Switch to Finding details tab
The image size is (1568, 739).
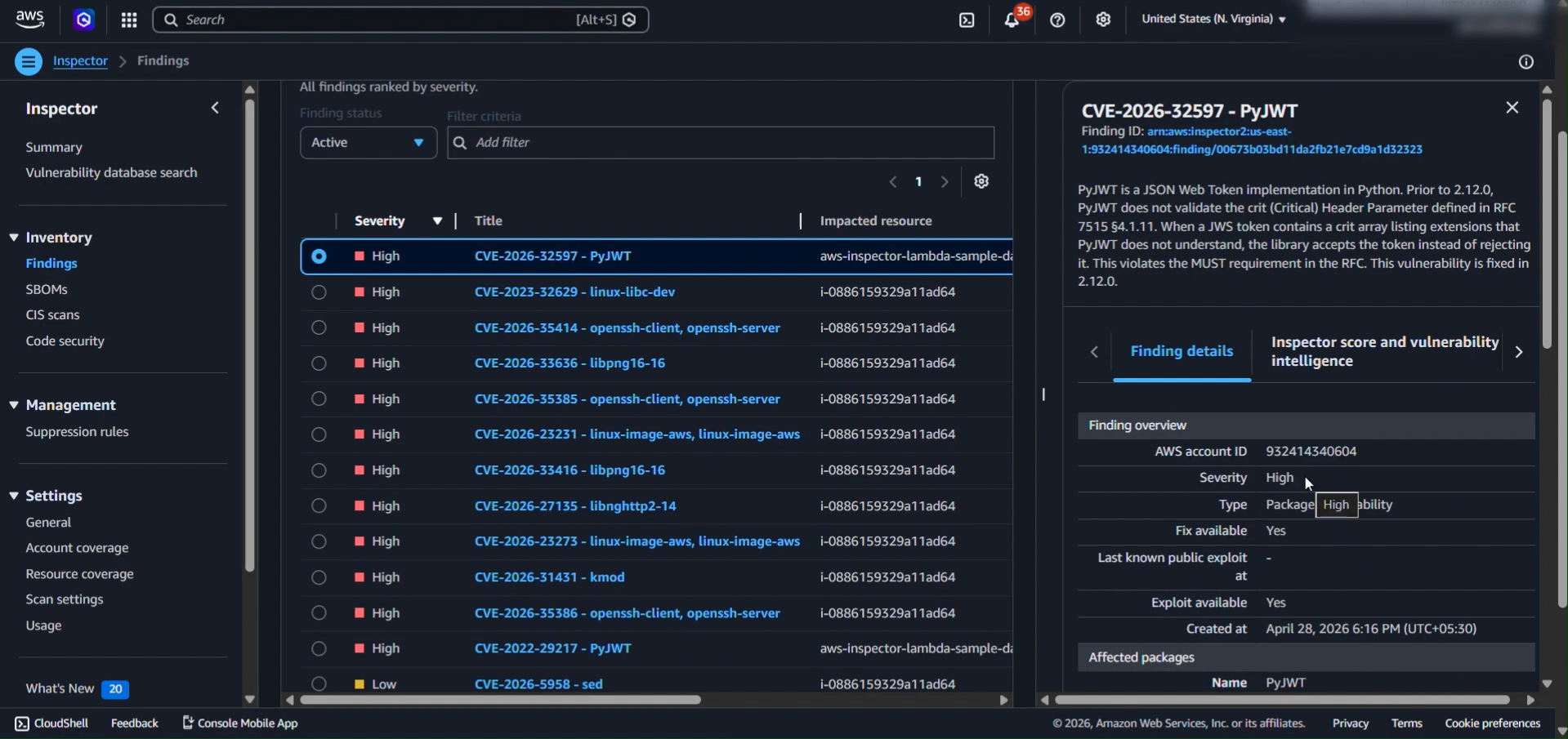coord(1182,351)
